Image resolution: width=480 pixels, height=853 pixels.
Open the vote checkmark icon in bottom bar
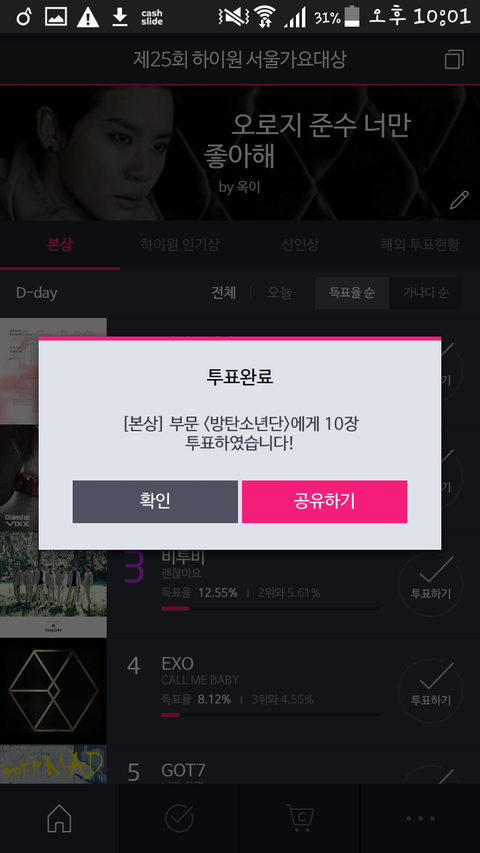tap(179, 818)
